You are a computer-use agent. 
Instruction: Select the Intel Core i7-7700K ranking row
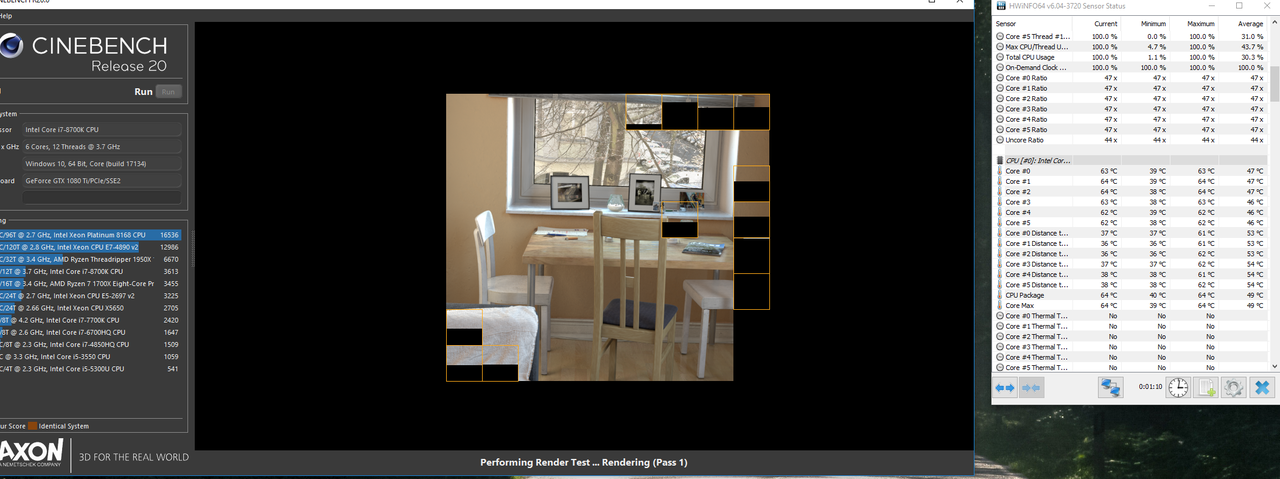91,320
